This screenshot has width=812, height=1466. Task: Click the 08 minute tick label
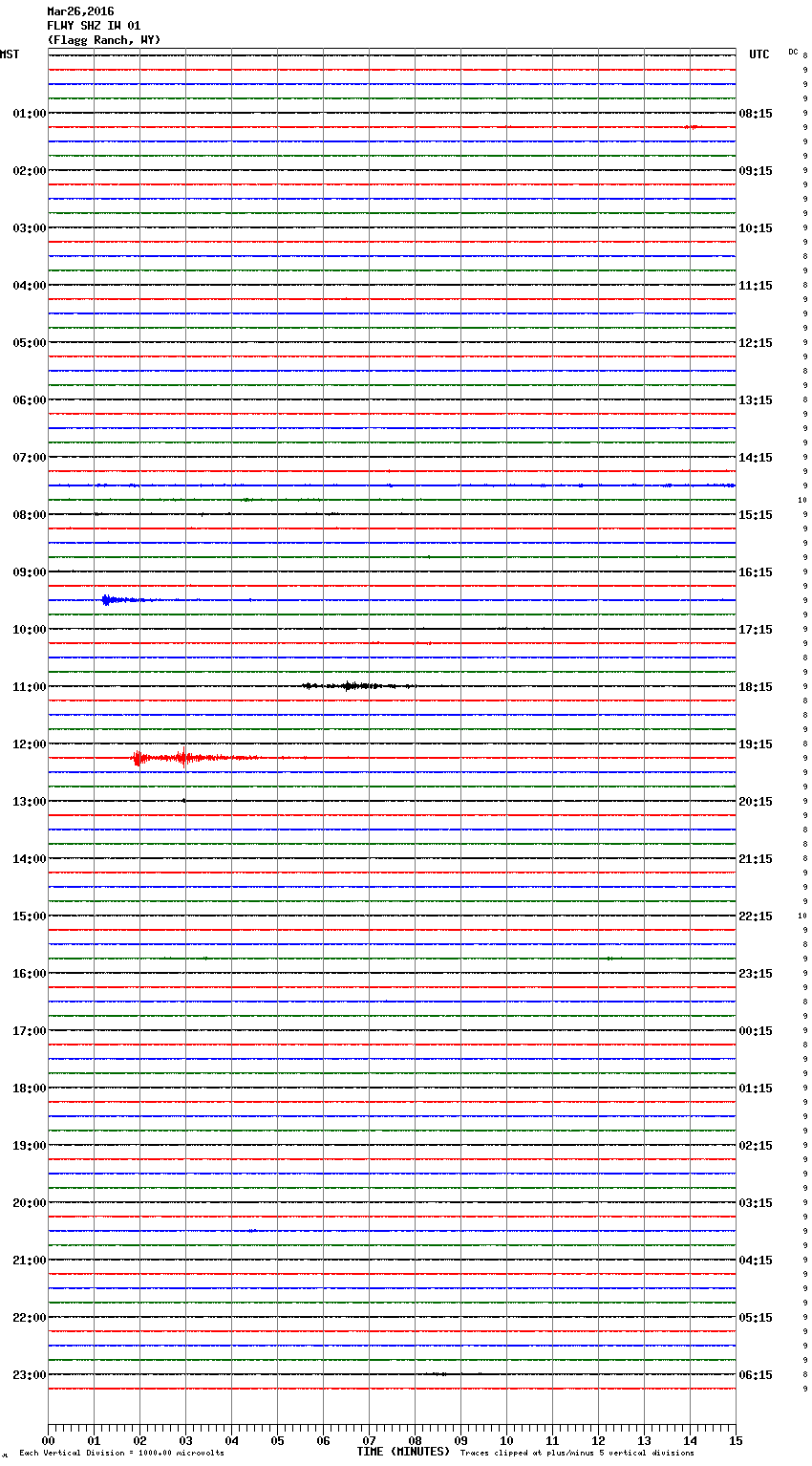pos(415,1441)
